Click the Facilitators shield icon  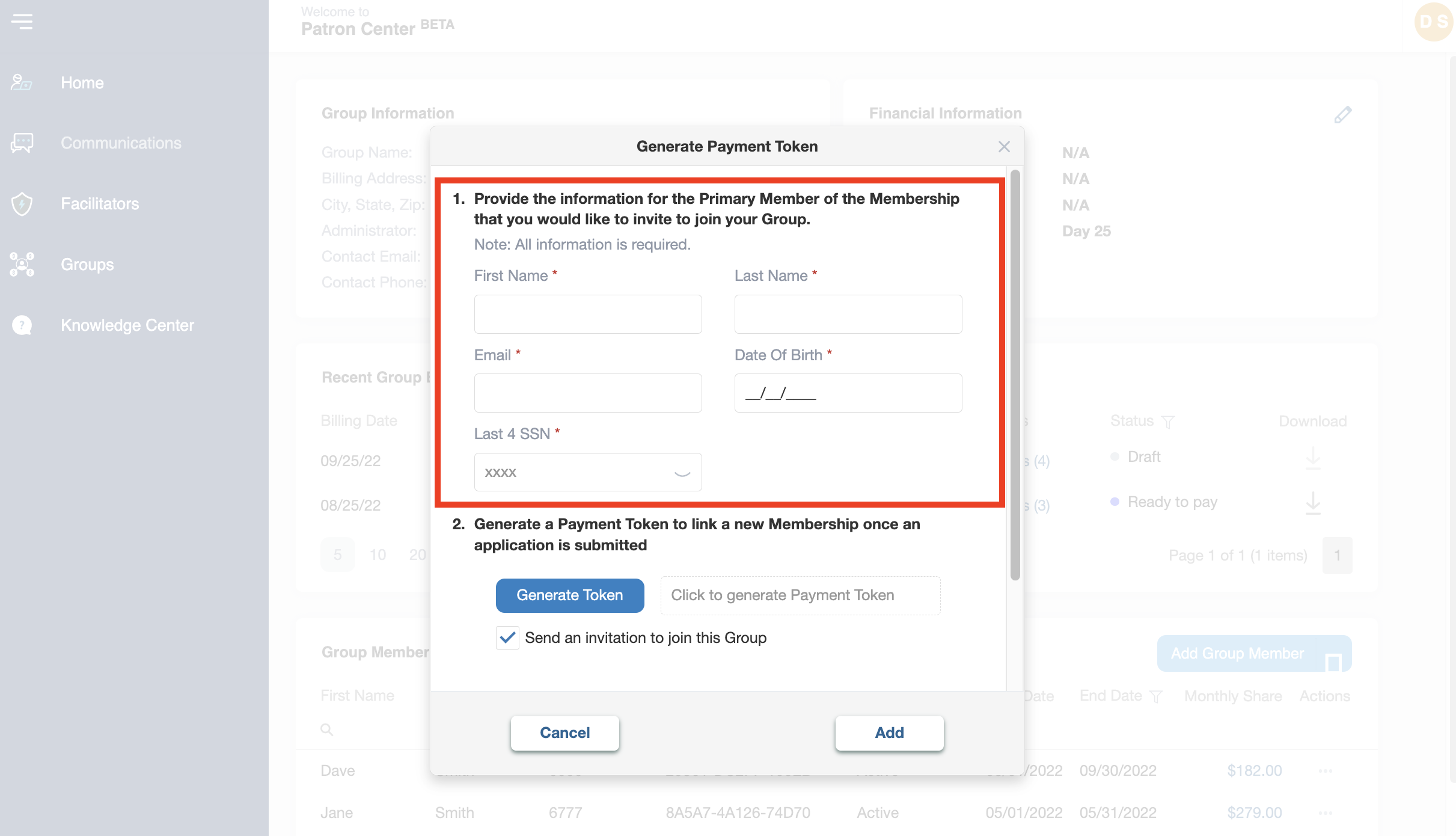point(22,204)
